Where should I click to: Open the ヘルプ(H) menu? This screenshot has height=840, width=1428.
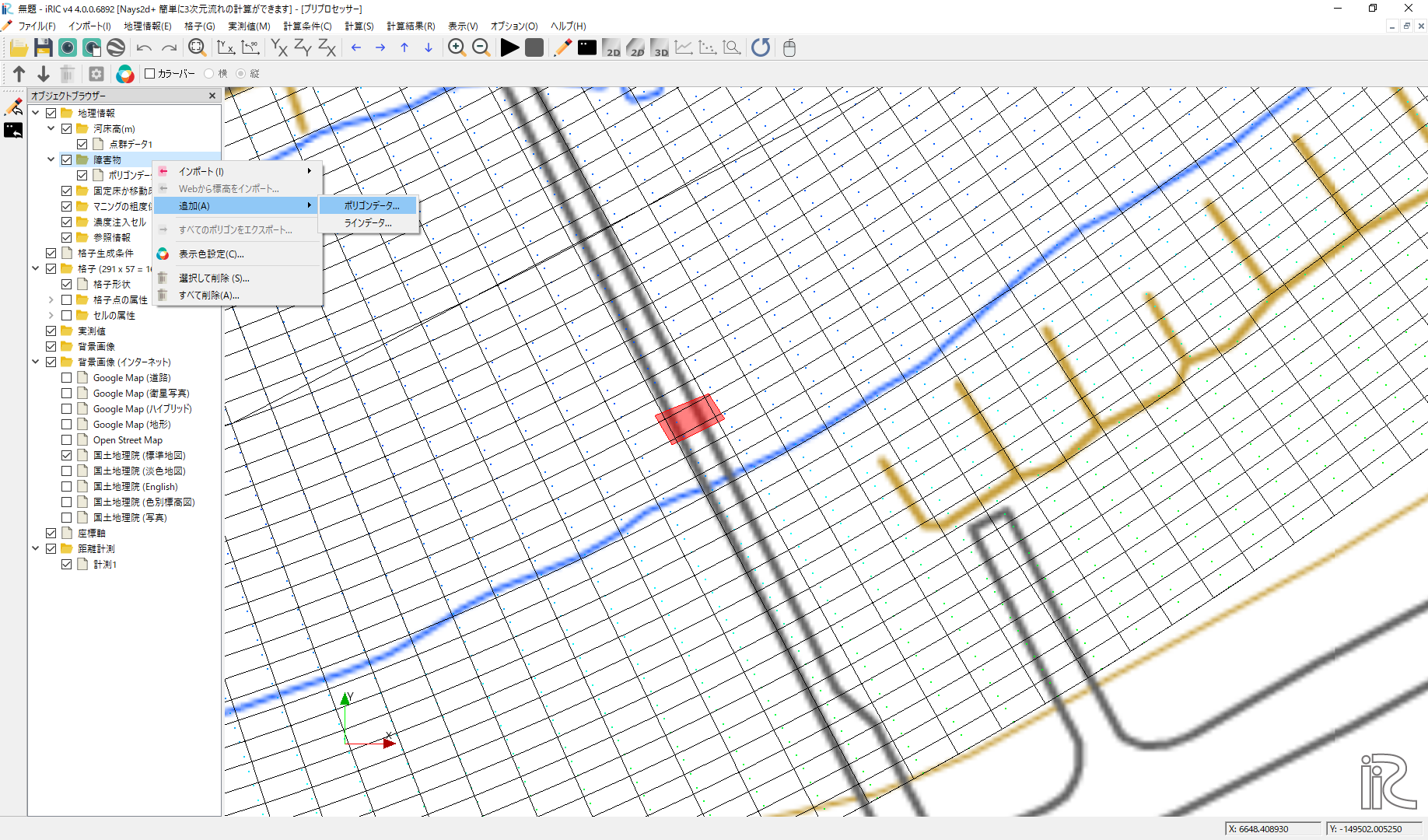point(568,26)
